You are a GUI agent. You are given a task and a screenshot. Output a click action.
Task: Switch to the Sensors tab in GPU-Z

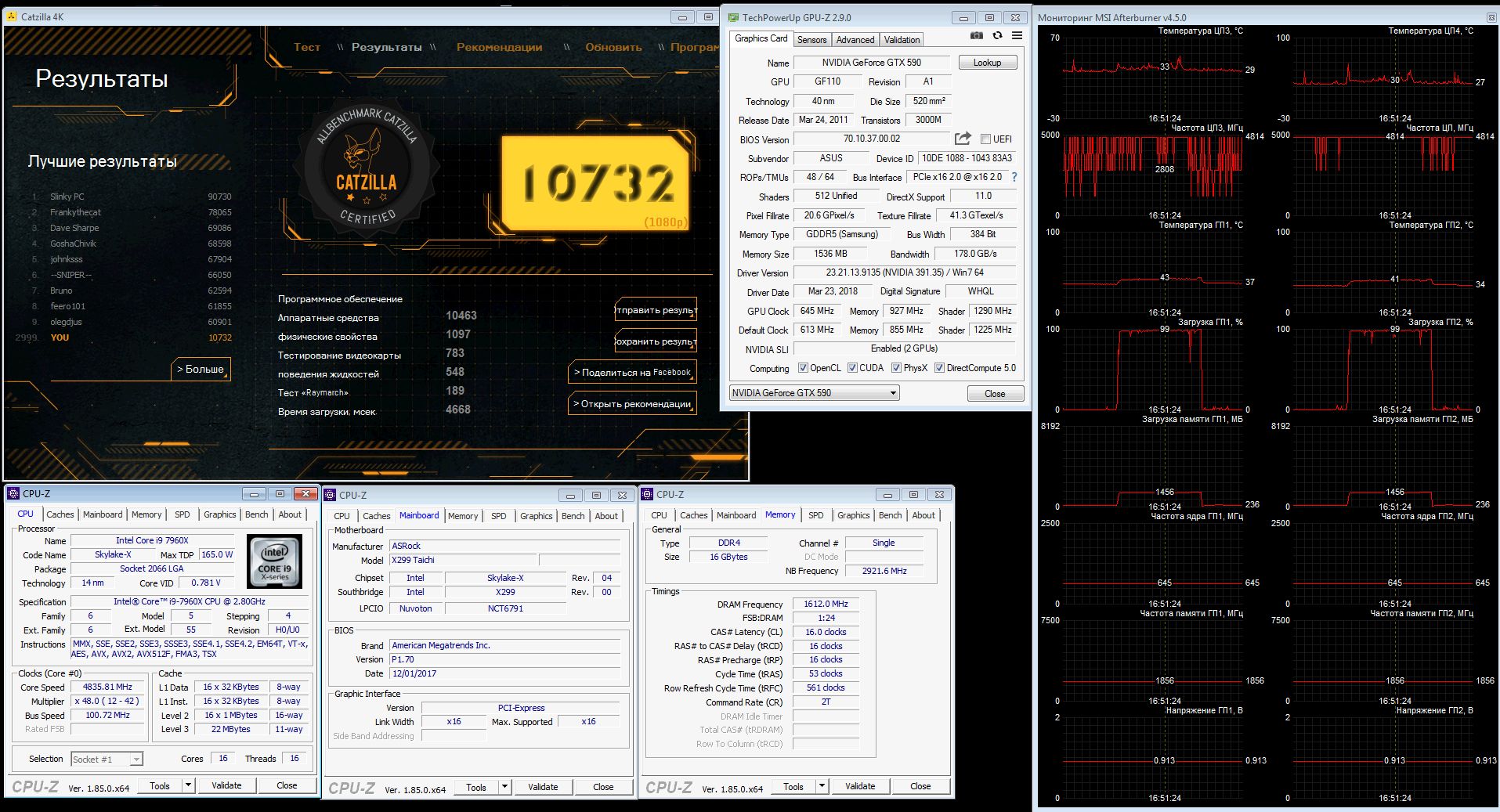pyautogui.click(x=811, y=40)
